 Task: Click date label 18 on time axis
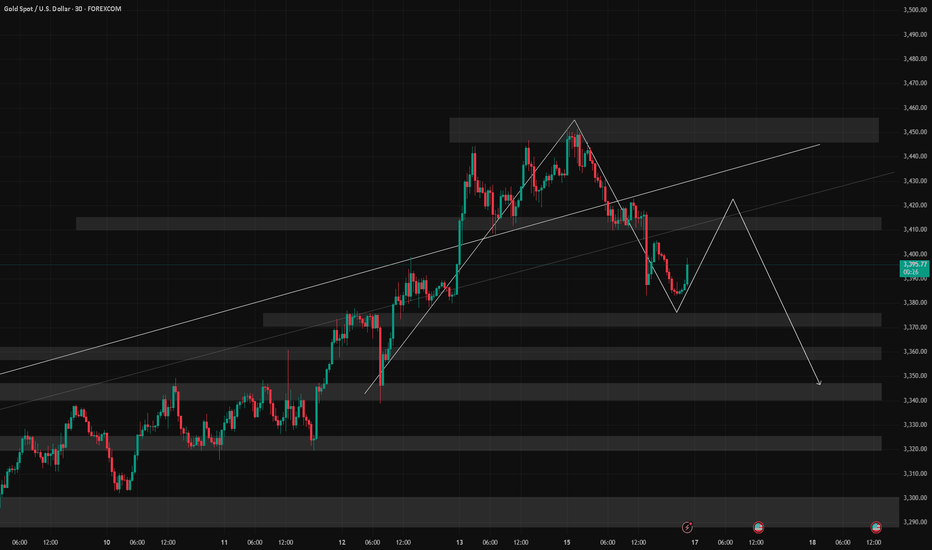tap(812, 542)
